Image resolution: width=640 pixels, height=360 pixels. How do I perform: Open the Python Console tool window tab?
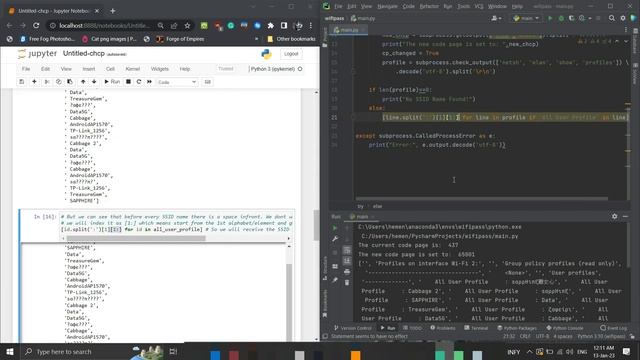565,328
